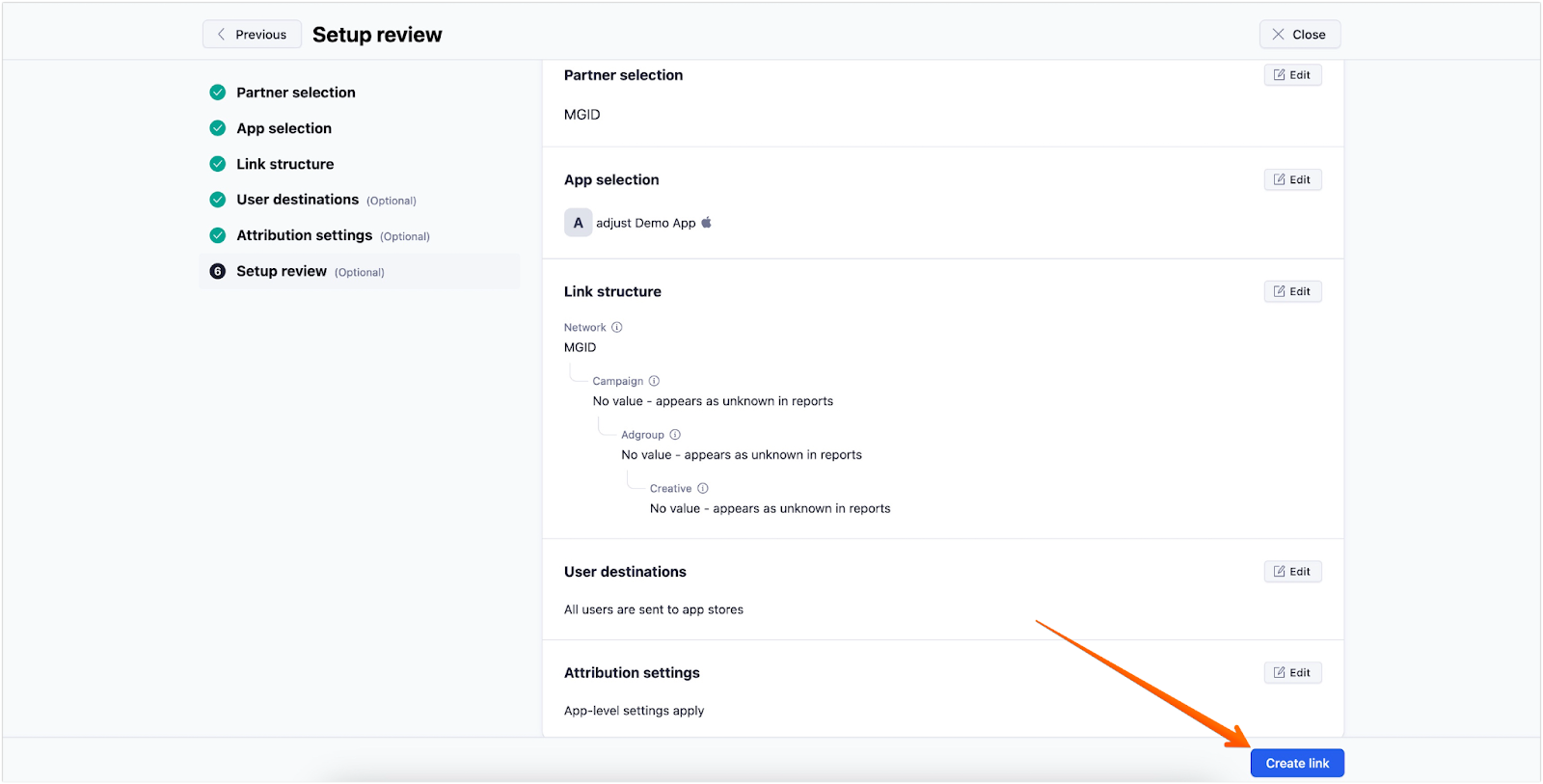Select User destinations step in sidebar

[297, 200]
